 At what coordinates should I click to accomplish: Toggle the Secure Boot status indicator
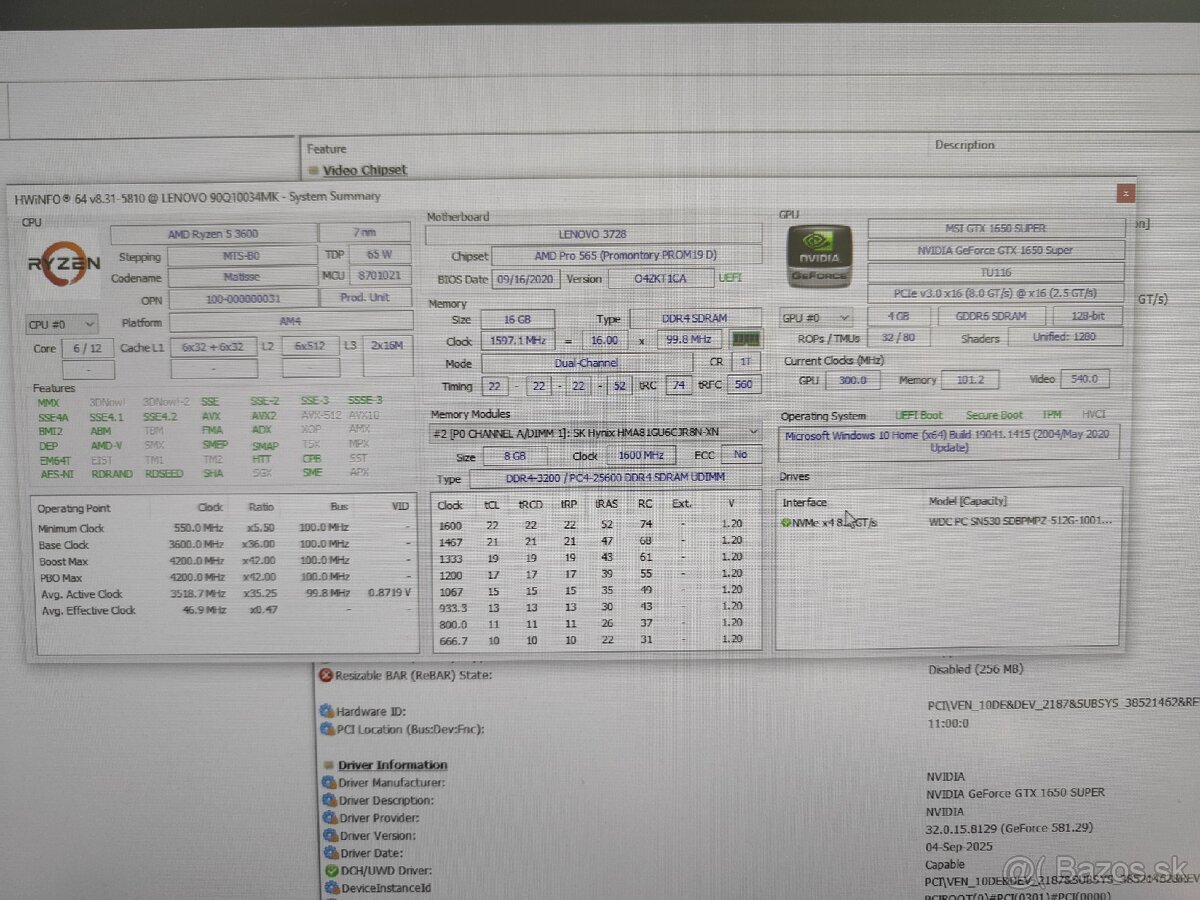[993, 414]
